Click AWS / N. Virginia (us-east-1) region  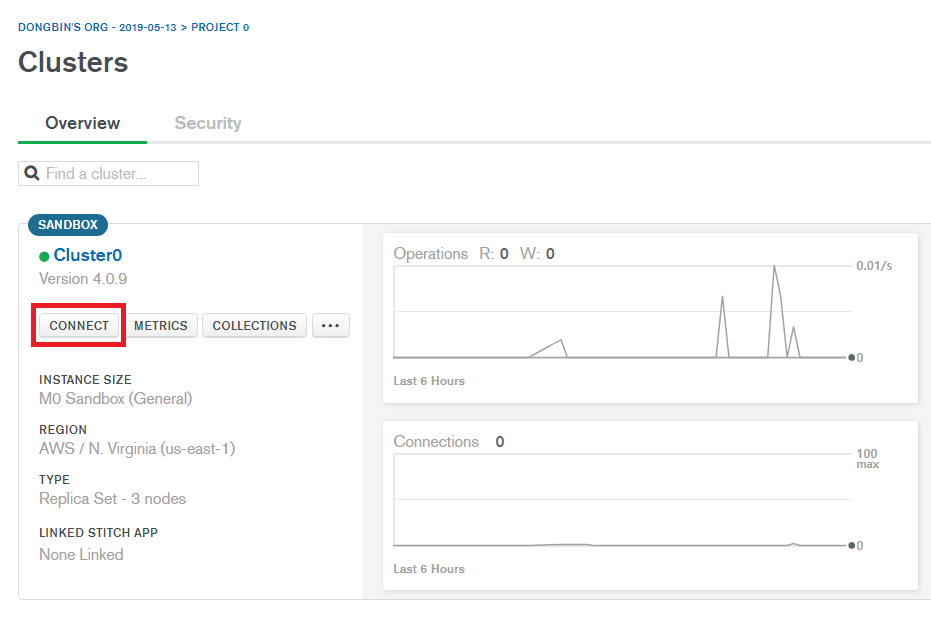[x=137, y=448]
